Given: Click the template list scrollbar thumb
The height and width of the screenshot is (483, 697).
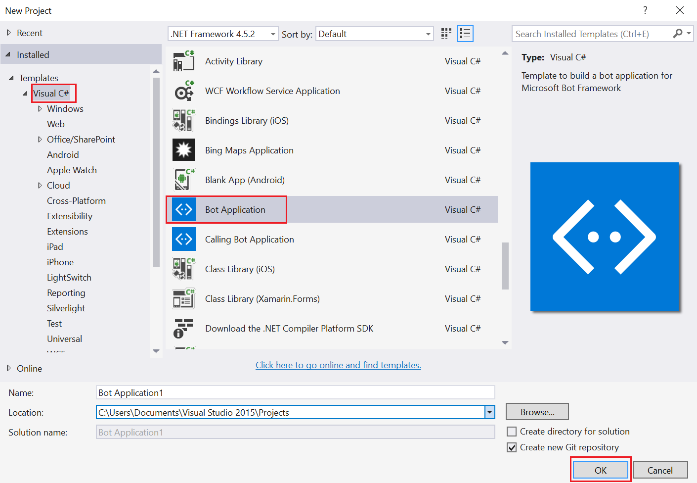Looking at the screenshot, I should [505, 266].
